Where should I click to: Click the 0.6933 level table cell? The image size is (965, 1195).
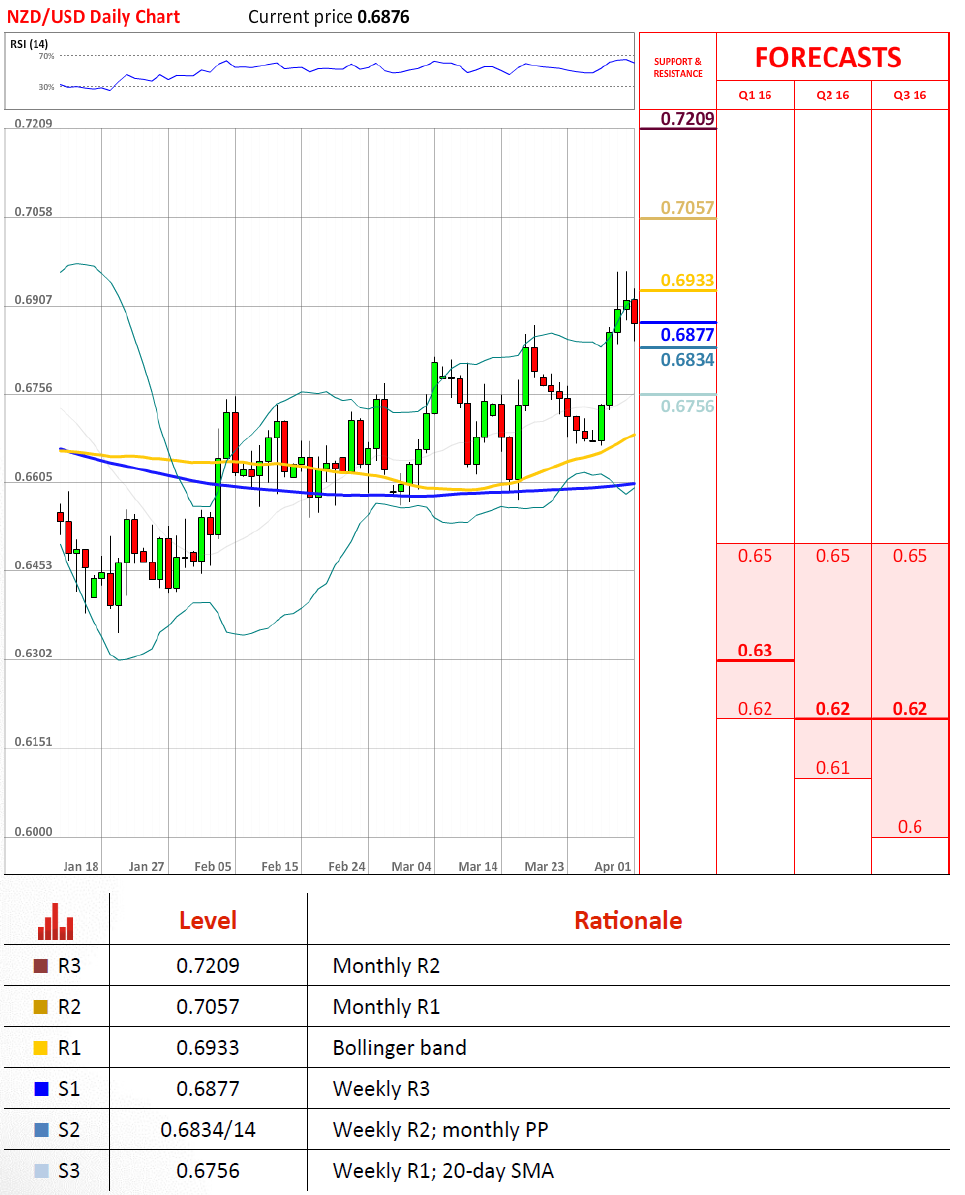tap(207, 1048)
